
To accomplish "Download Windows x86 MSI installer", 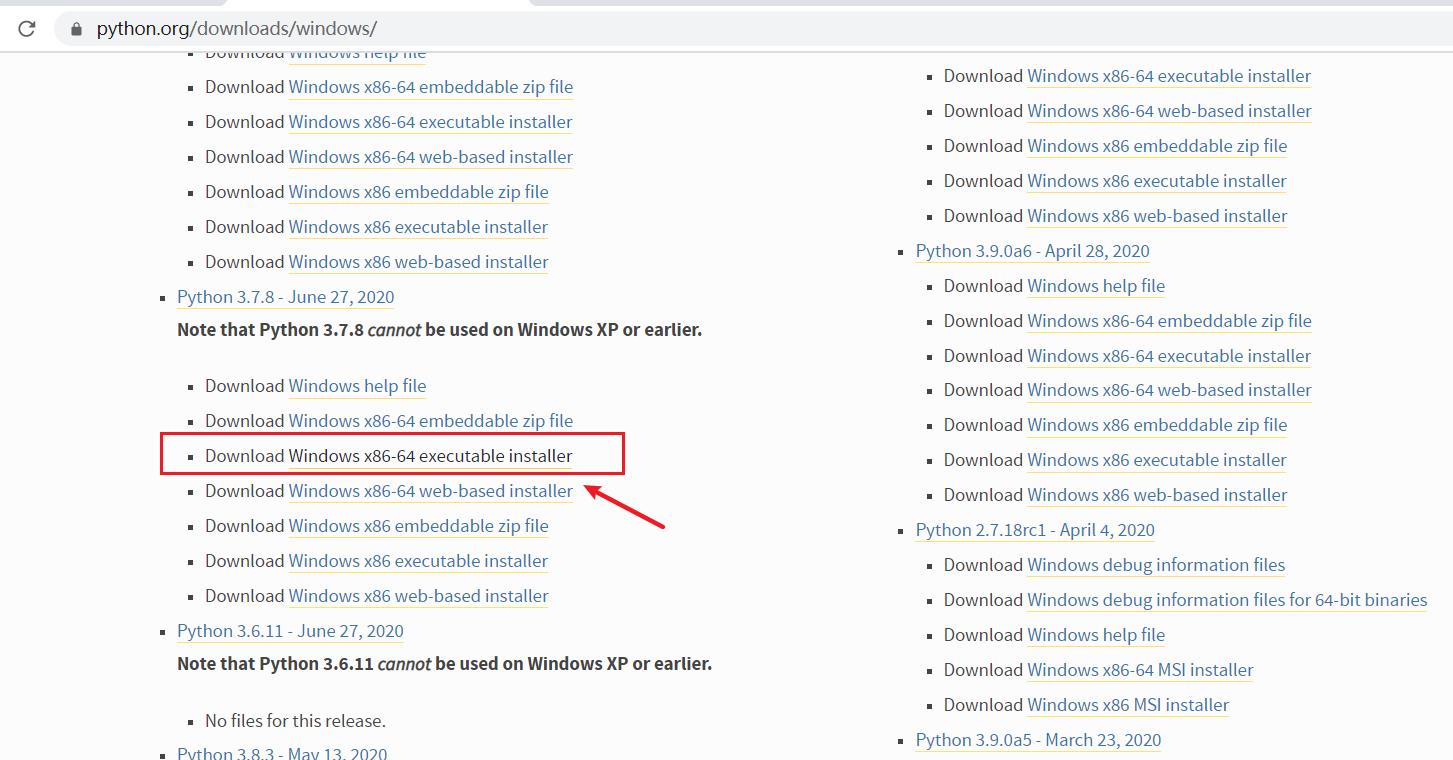I will click(x=1128, y=705).
